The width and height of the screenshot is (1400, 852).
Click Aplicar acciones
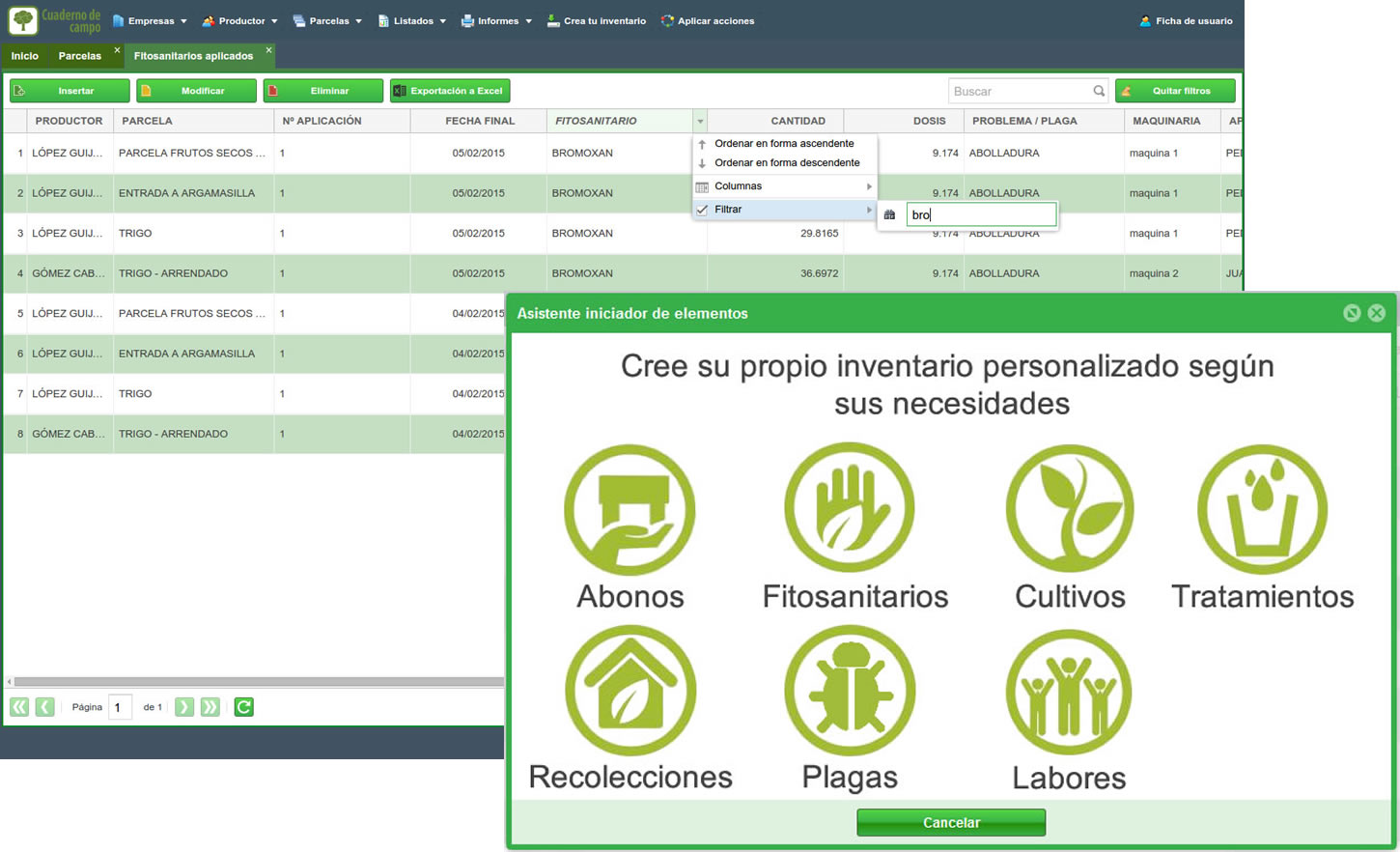[708, 20]
